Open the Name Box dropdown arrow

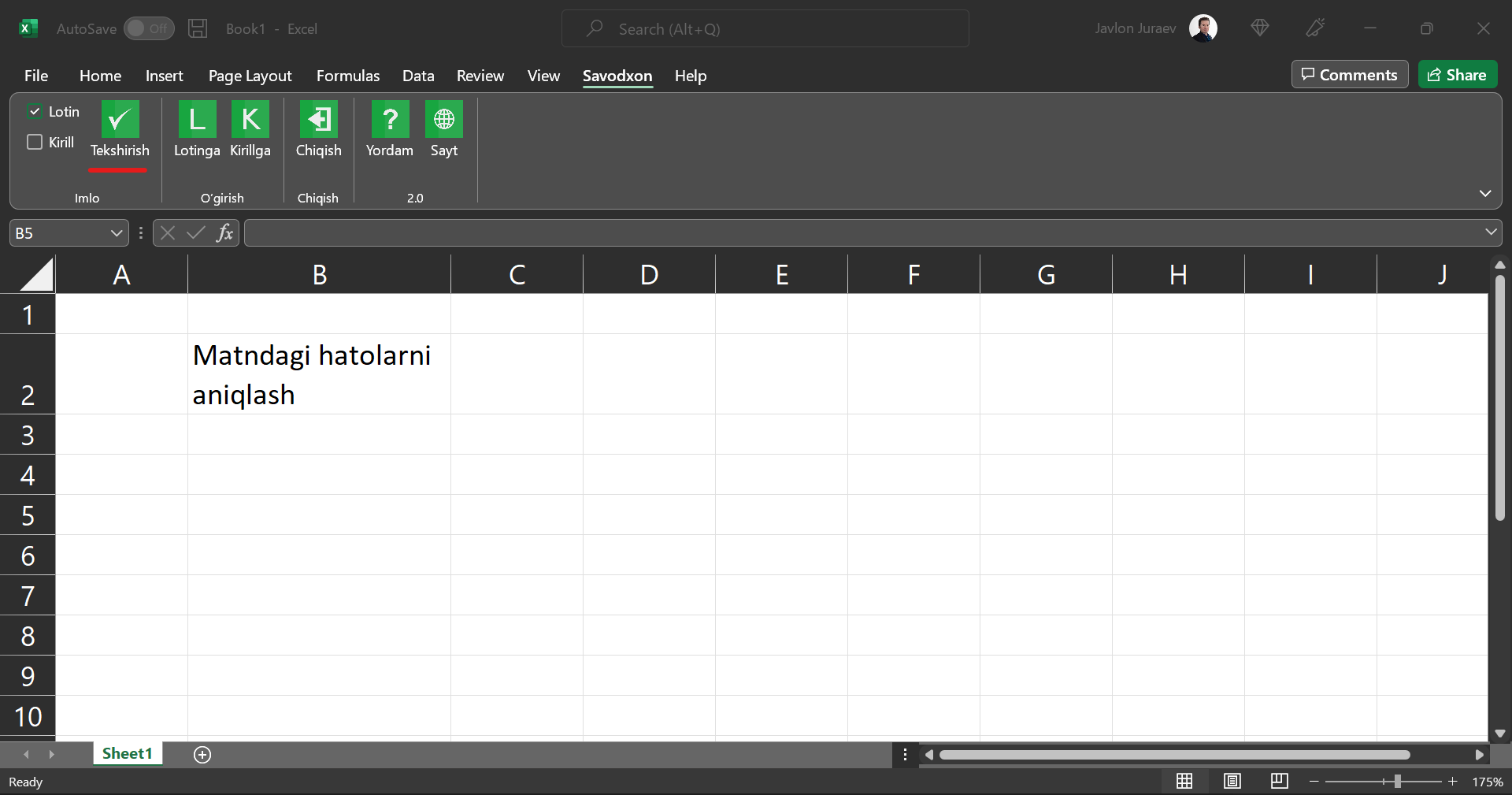pyautogui.click(x=116, y=233)
